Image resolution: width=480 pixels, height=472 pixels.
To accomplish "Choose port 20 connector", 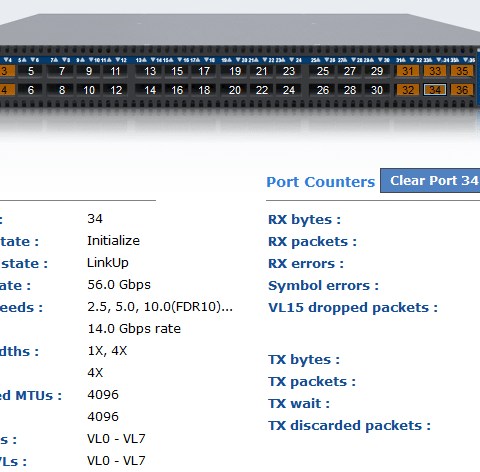I will tap(235, 90).
